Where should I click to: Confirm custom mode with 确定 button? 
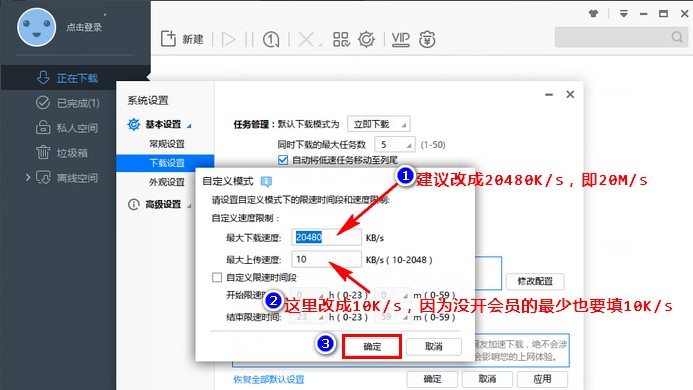(x=372, y=346)
